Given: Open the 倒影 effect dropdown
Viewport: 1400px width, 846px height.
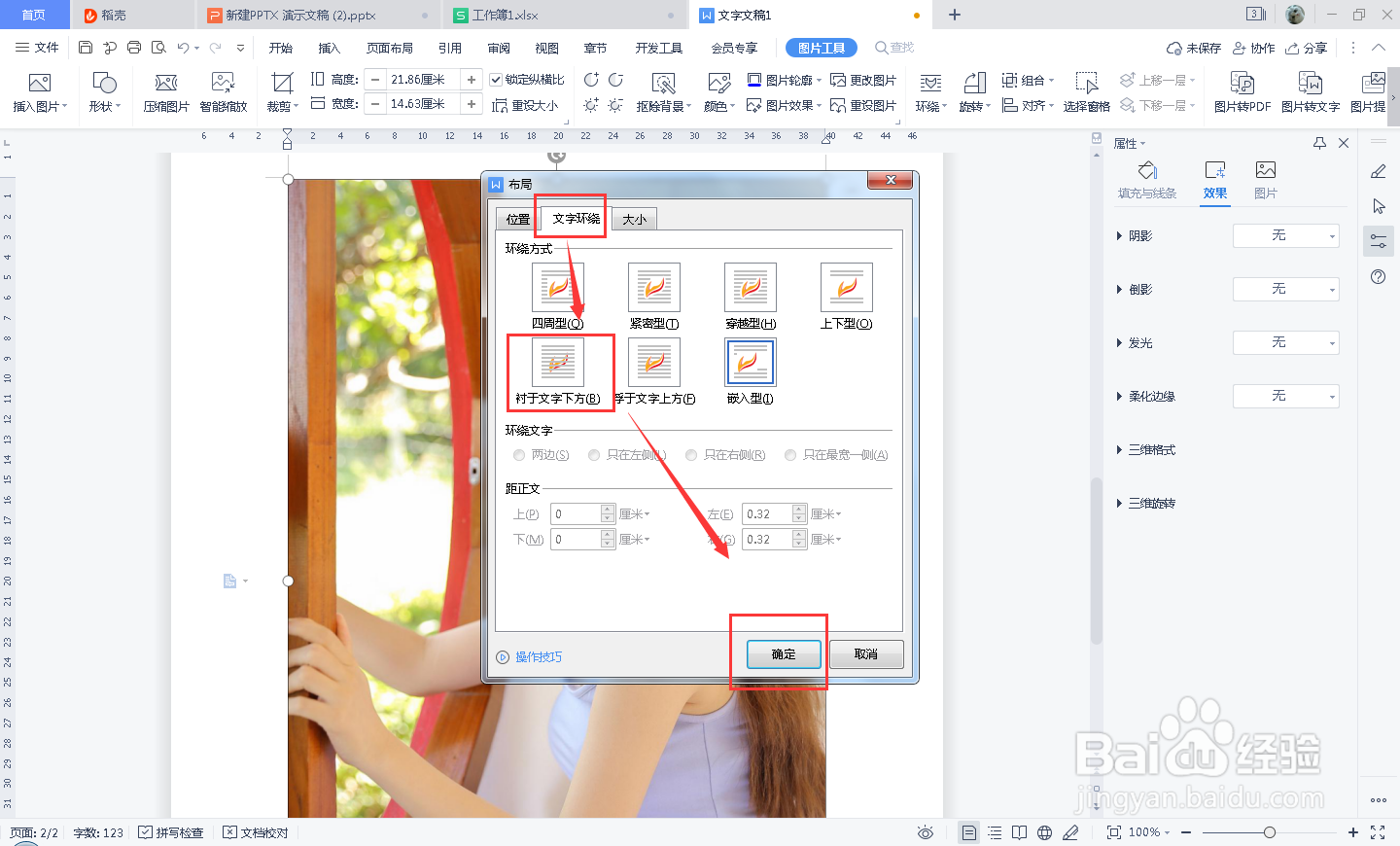Looking at the screenshot, I should pyautogui.click(x=1285, y=289).
